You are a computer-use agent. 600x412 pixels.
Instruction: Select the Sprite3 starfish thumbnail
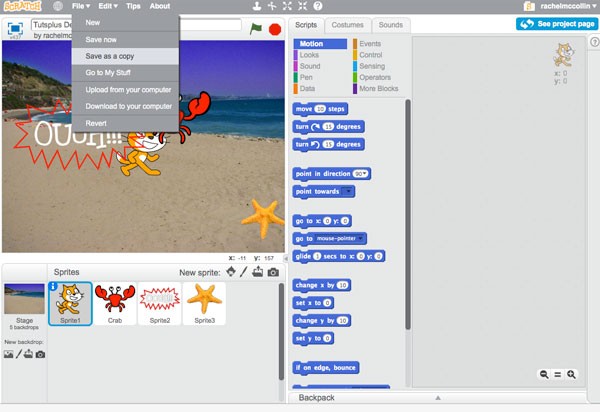204,304
